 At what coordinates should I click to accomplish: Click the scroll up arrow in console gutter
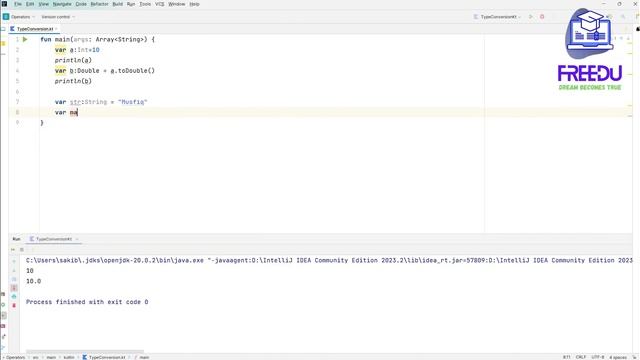(14, 261)
